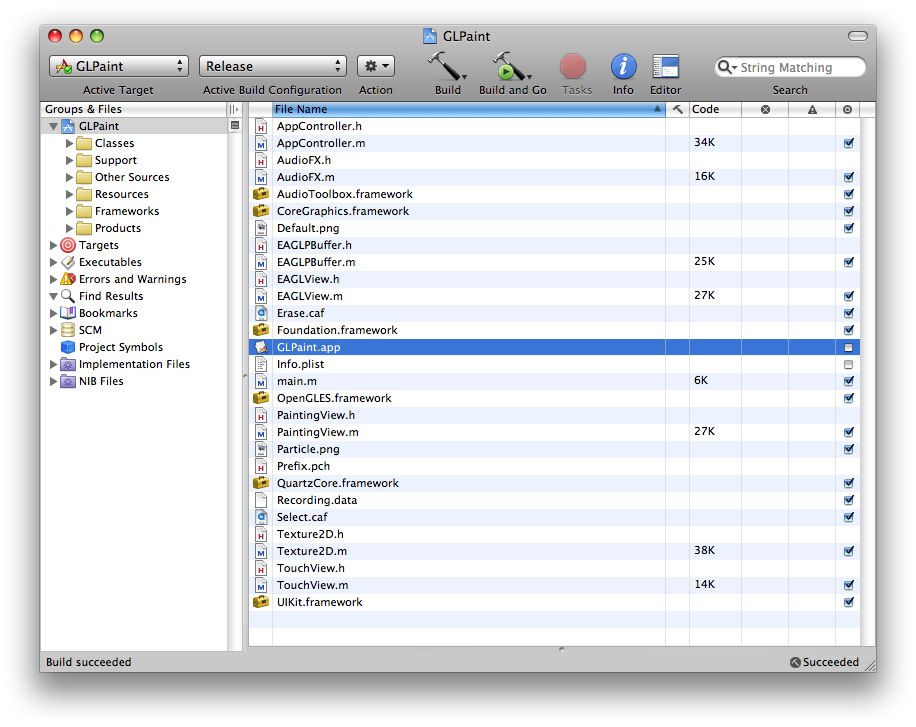916x727 pixels.
Task: Toggle target checkbox for main.m
Action: pyautogui.click(x=849, y=381)
